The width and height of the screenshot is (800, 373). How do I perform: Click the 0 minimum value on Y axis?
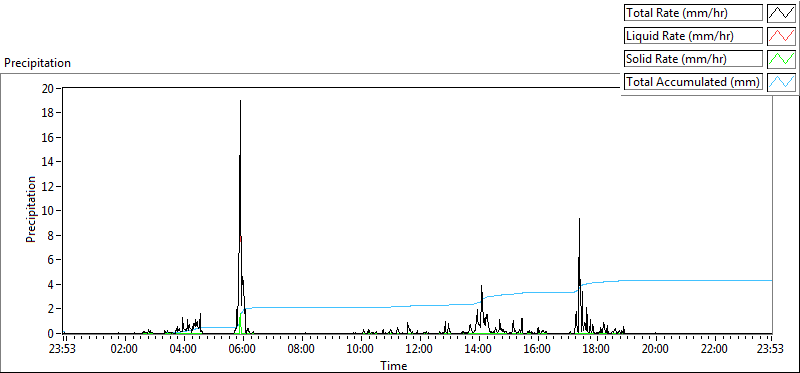[x=52, y=333]
